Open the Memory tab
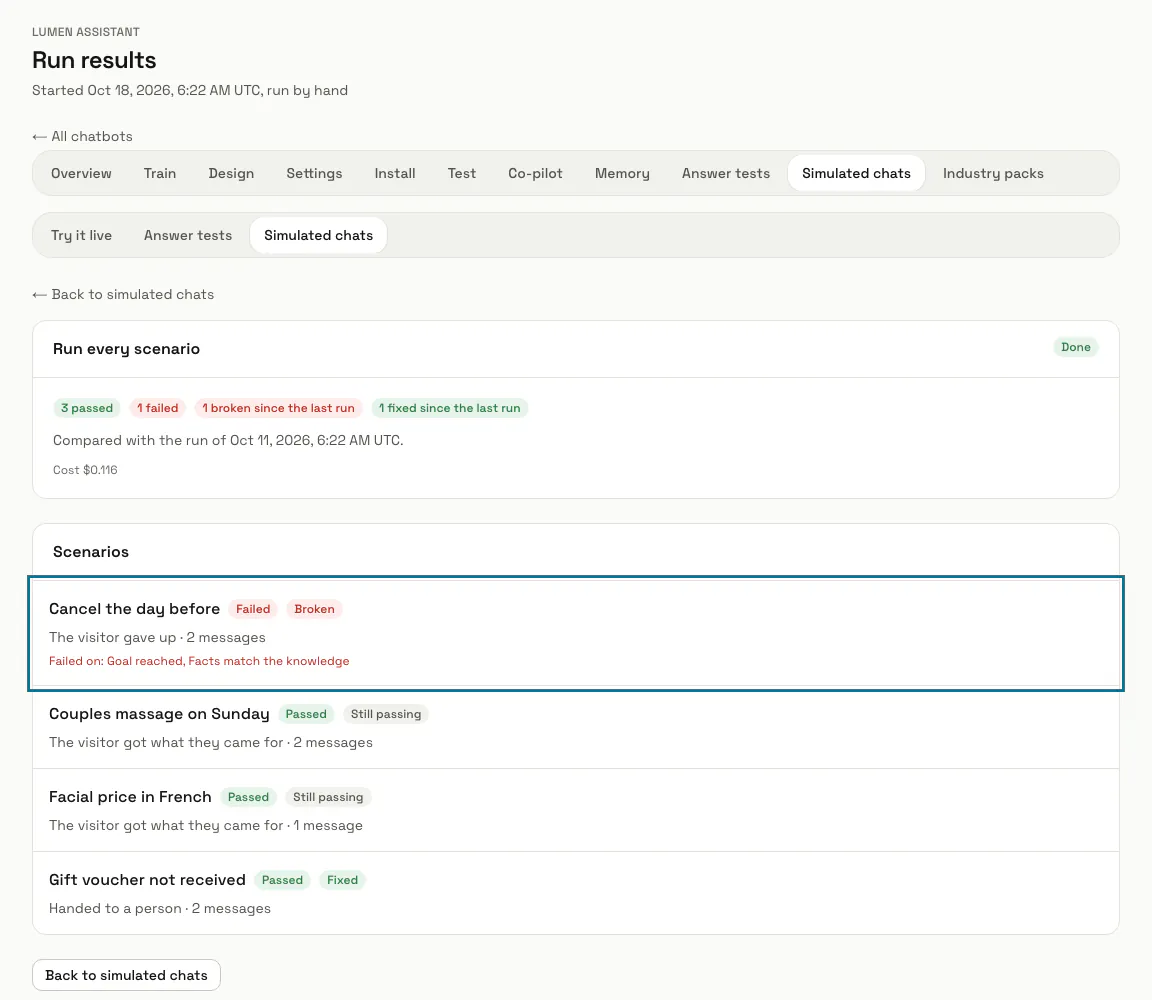Screen dimensions: 1152x1000 point(622,173)
